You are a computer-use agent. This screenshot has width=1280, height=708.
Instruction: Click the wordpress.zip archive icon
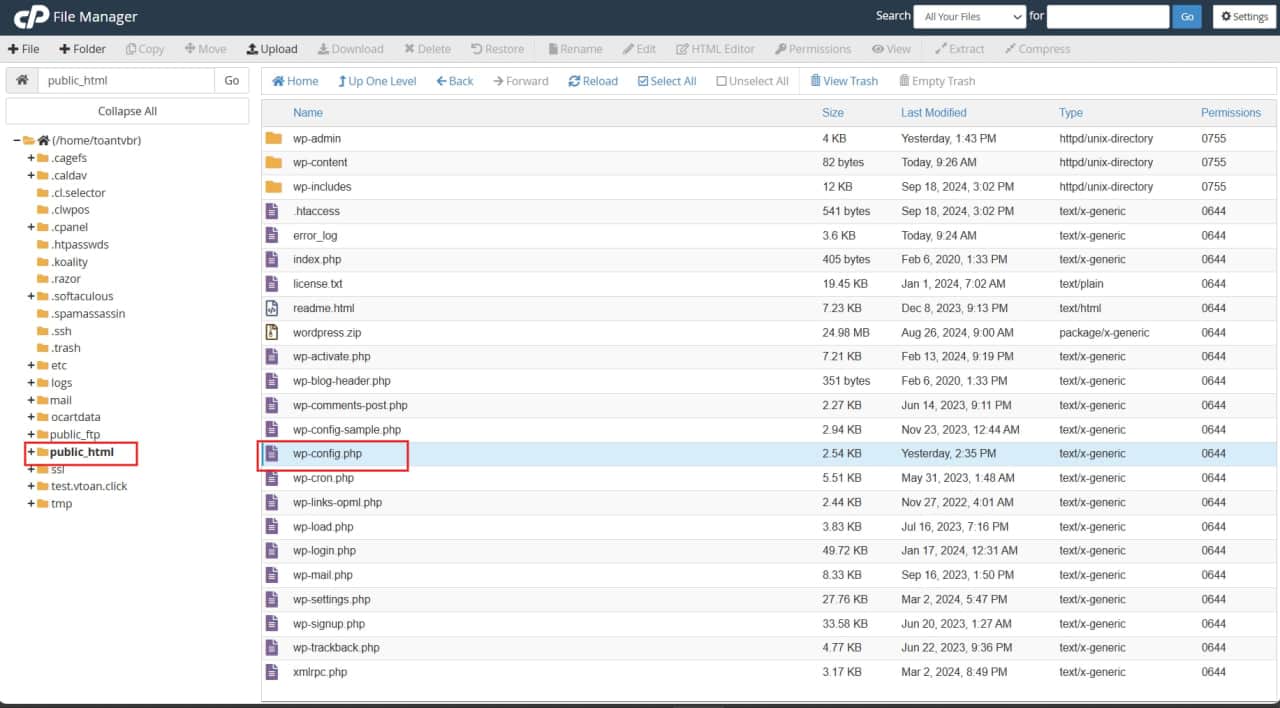[271, 332]
